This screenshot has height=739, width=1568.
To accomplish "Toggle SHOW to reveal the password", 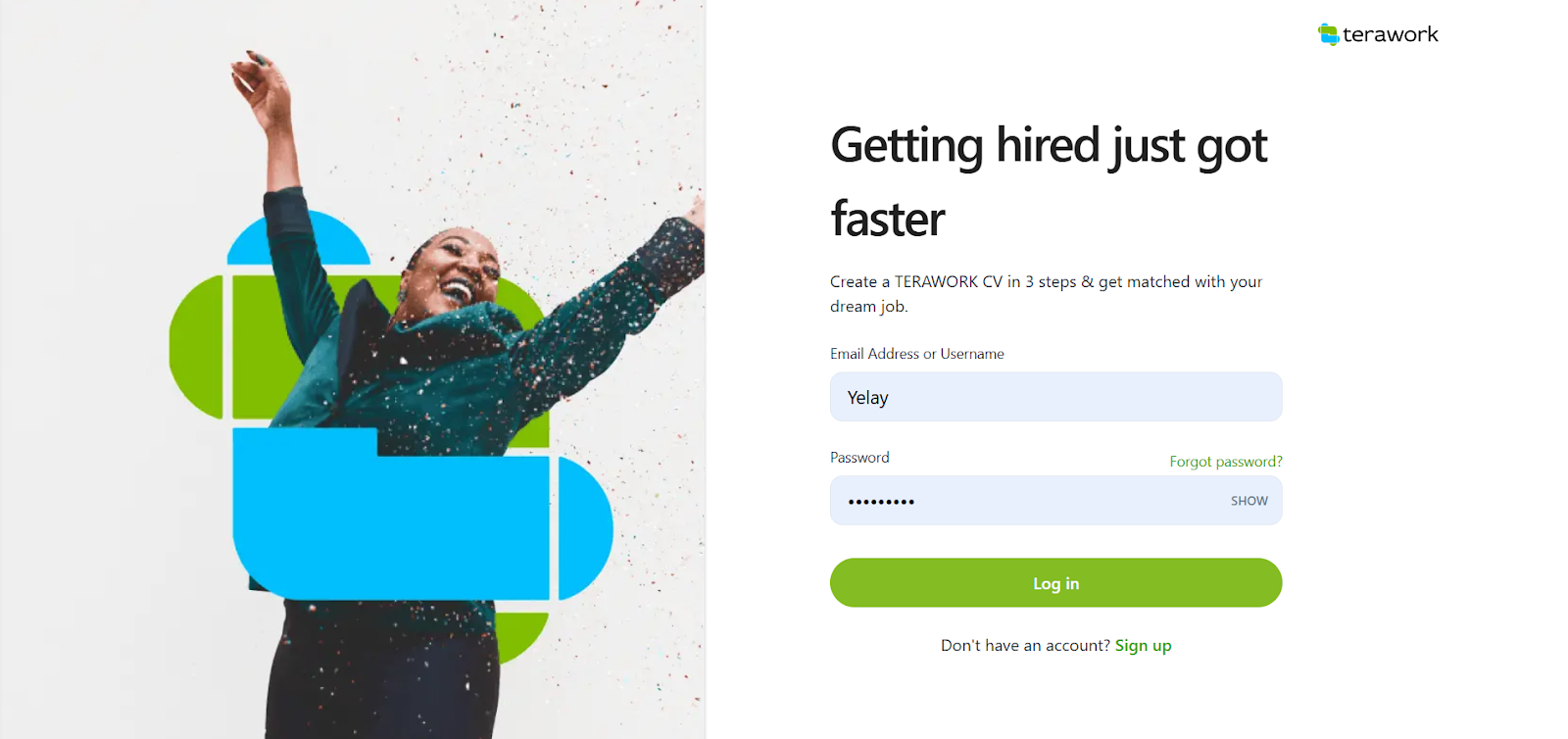I will (1249, 501).
